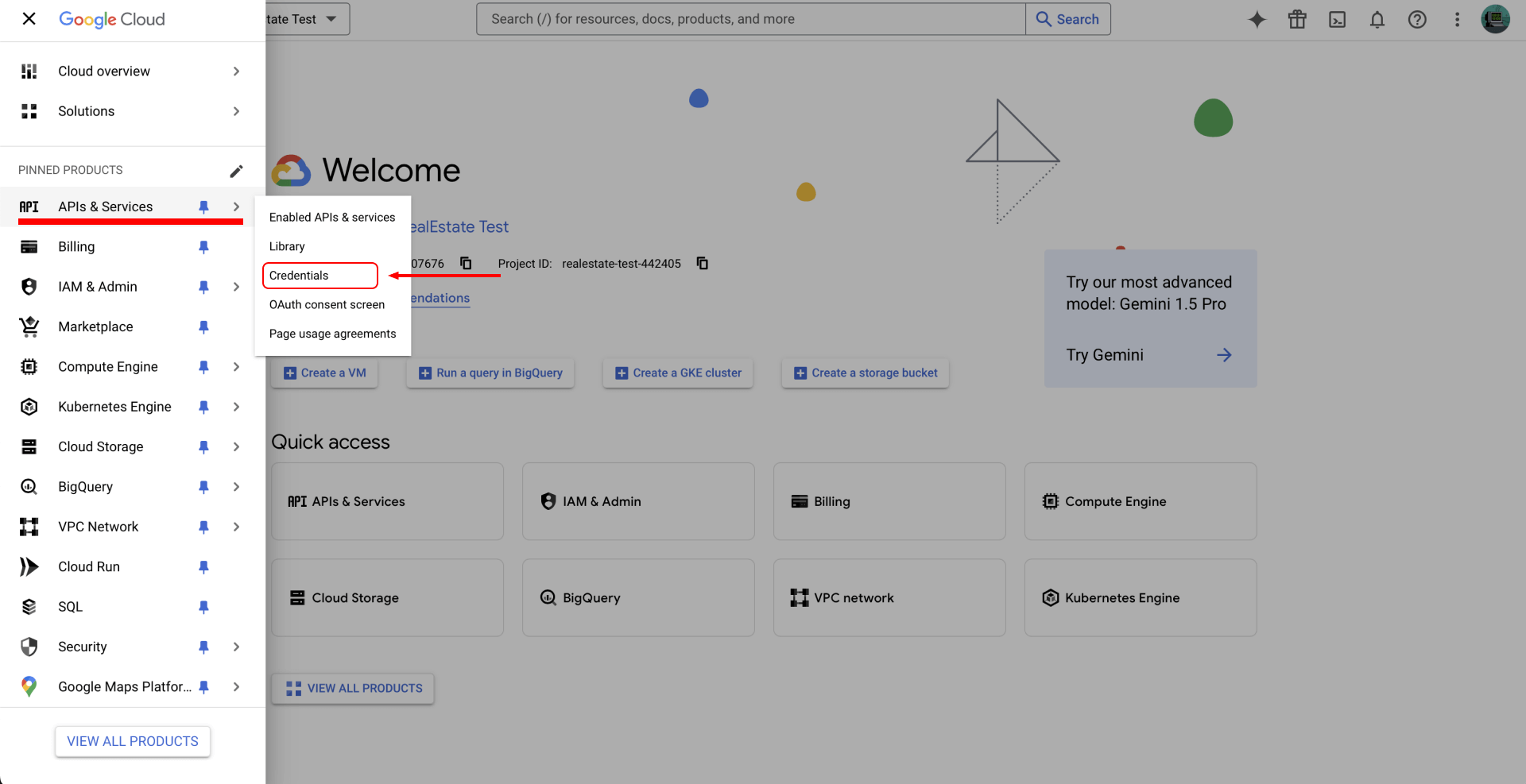Open OAuth consent screen menu item

pyautogui.click(x=327, y=305)
